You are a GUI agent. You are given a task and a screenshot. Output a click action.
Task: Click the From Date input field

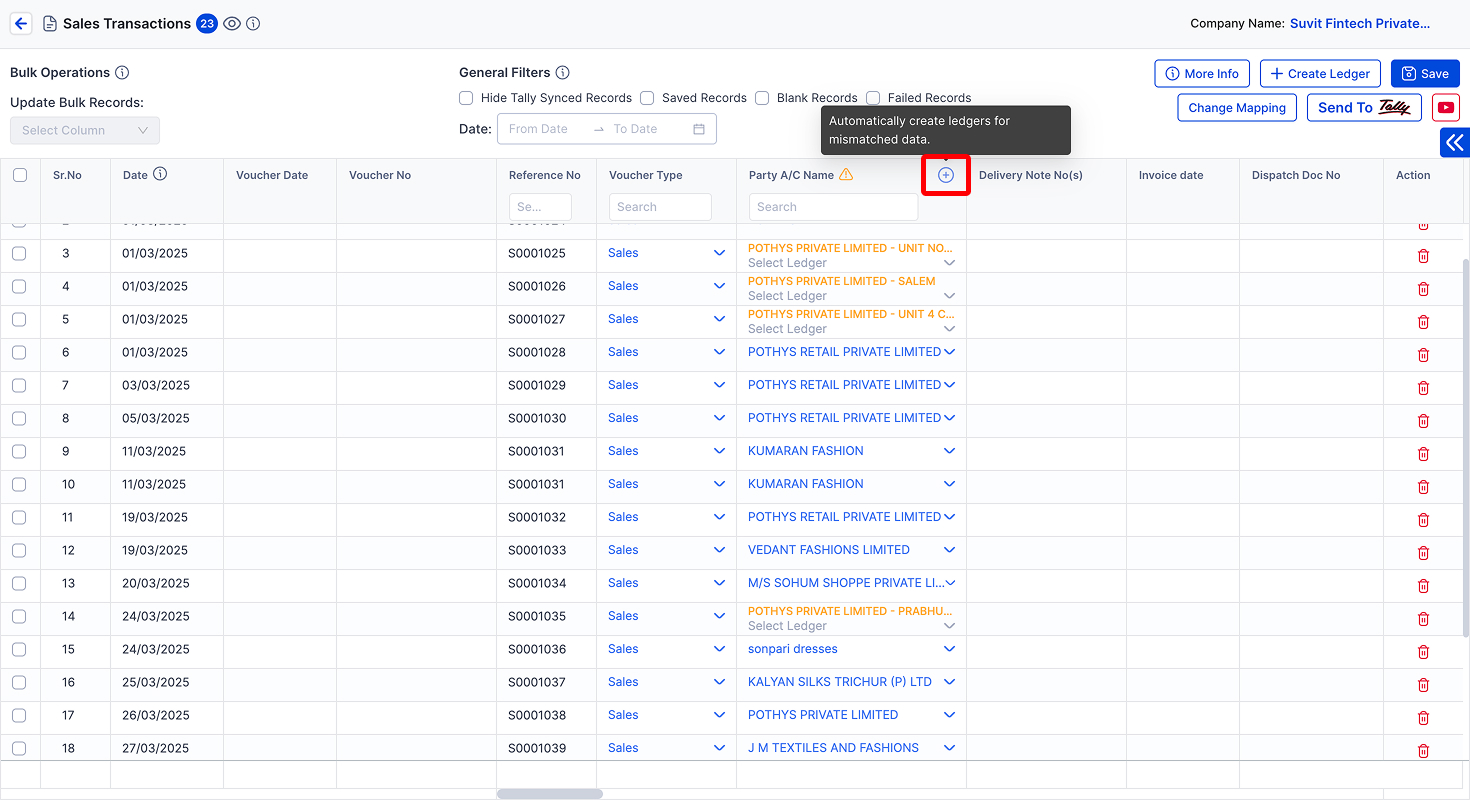click(x=538, y=129)
